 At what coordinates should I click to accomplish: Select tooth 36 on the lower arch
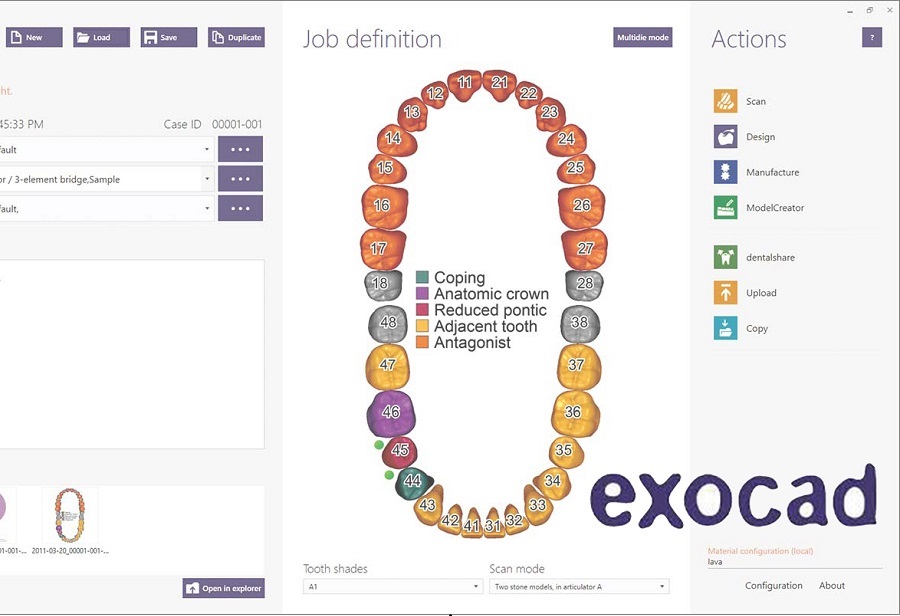click(575, 413)
